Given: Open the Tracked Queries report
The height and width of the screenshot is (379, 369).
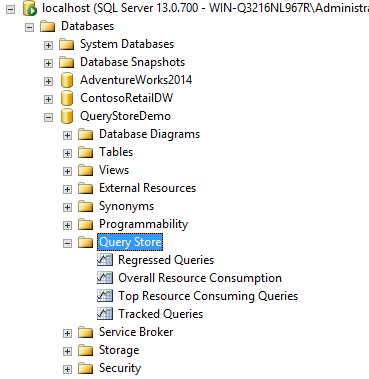Looking at the screenshot, I should point(161,314).
